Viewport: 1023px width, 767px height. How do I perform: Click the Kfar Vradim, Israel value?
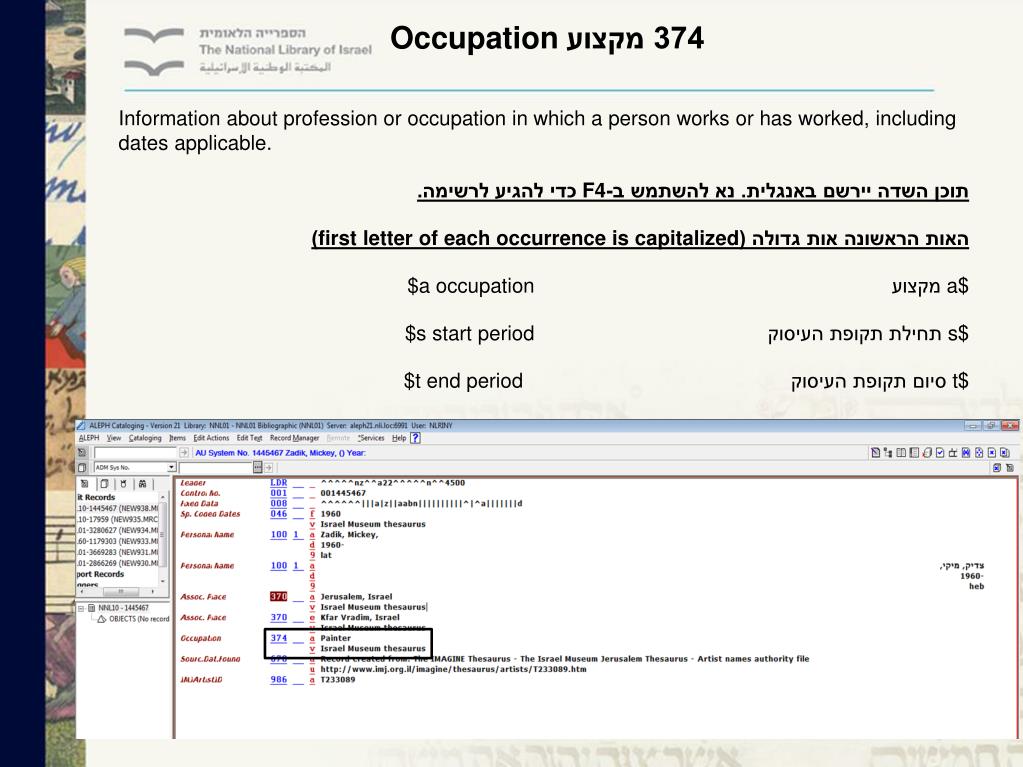coord(359,617)
